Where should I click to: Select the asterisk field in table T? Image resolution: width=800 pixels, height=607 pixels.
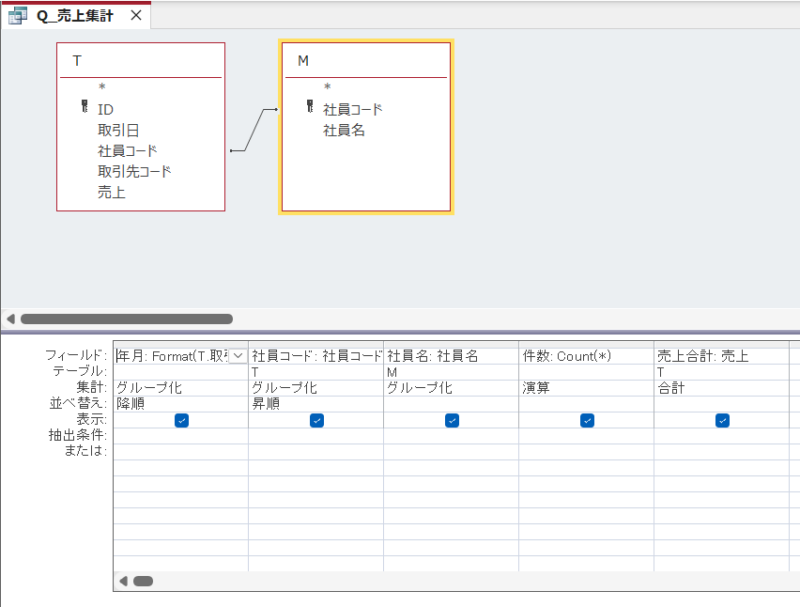(101, 88)
